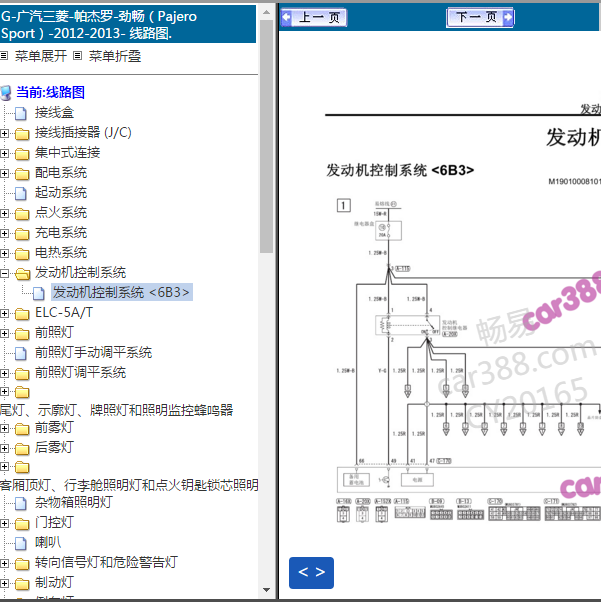Click the 起动系统 page icon

coord(21,193)
